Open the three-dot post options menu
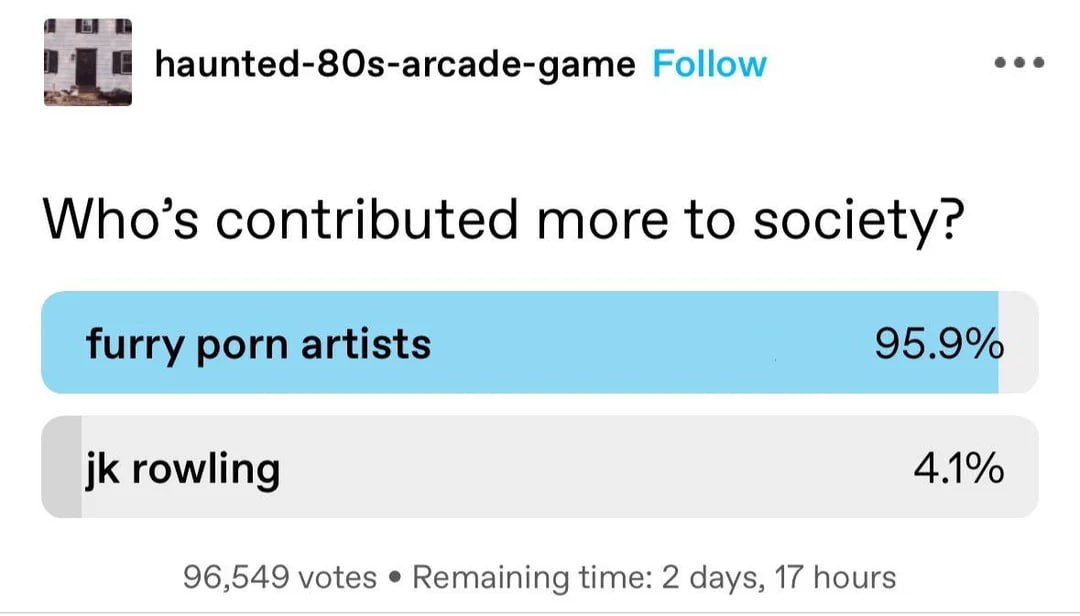Viewport: 1080px width, 616px height. click(x=1019, y=63)
